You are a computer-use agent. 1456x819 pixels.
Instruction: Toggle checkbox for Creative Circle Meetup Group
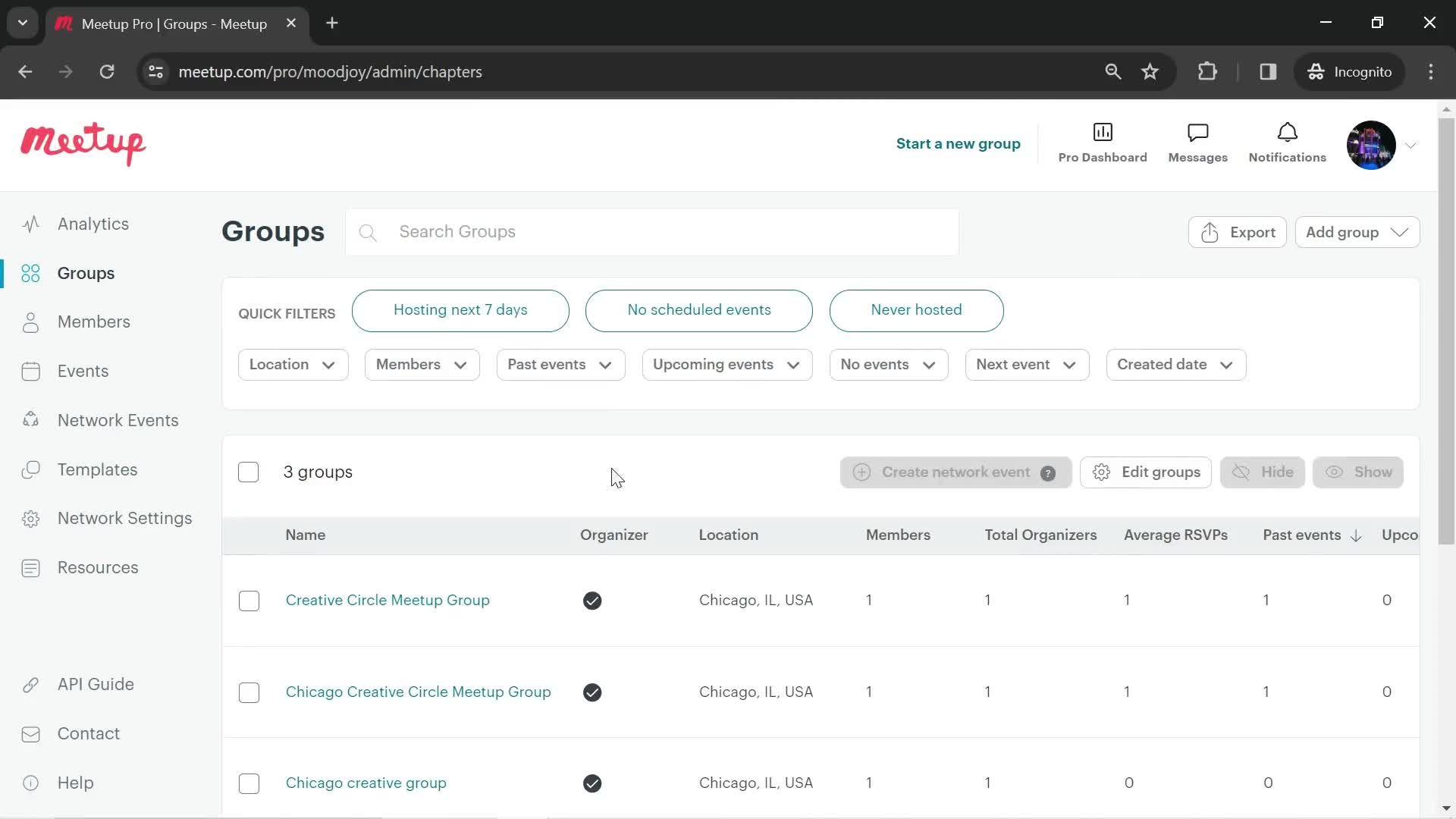pyautogui.click(x=249, y=600)
